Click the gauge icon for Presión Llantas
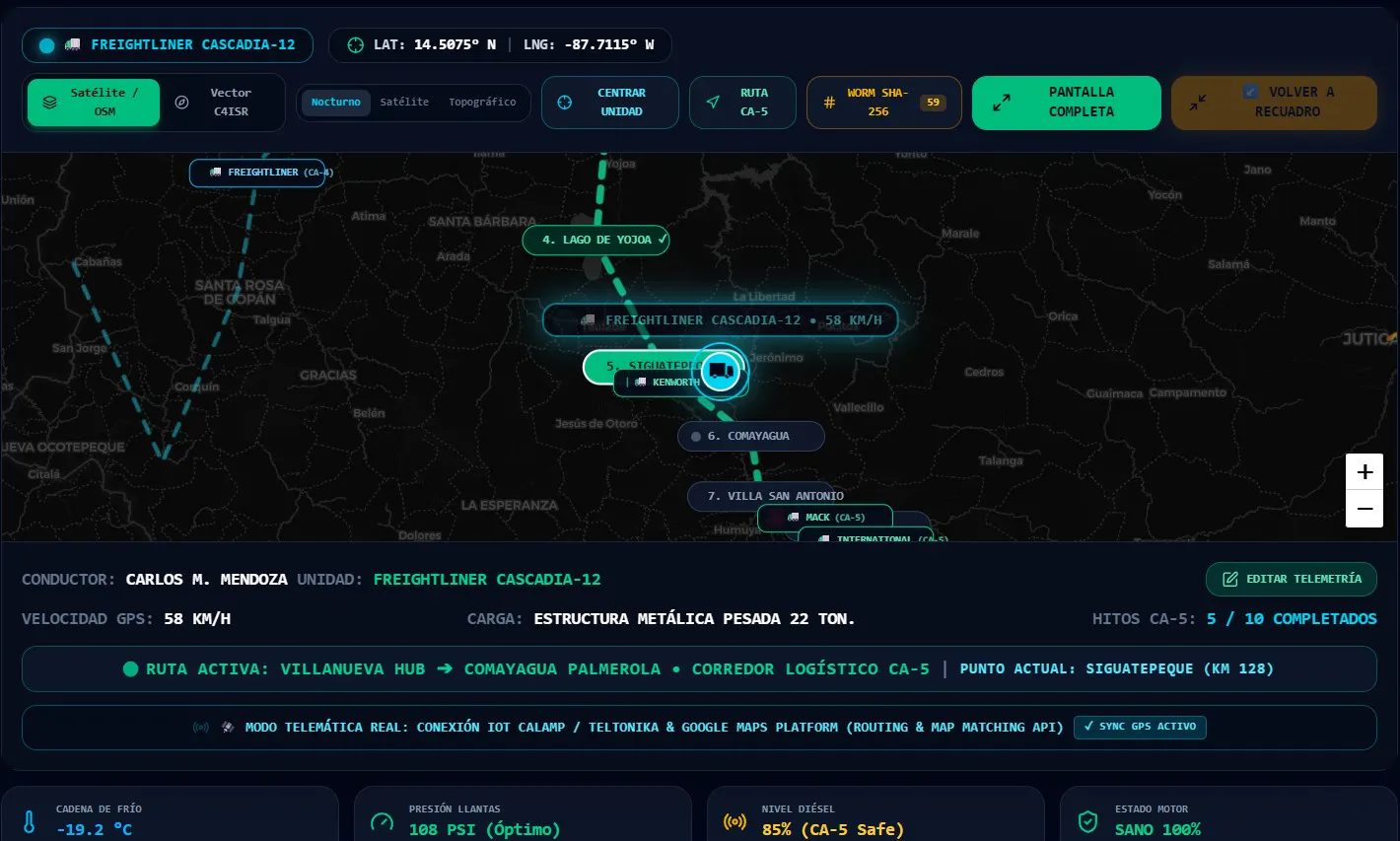This screenshot has height=841, width=1400. (x=382, y=821)
